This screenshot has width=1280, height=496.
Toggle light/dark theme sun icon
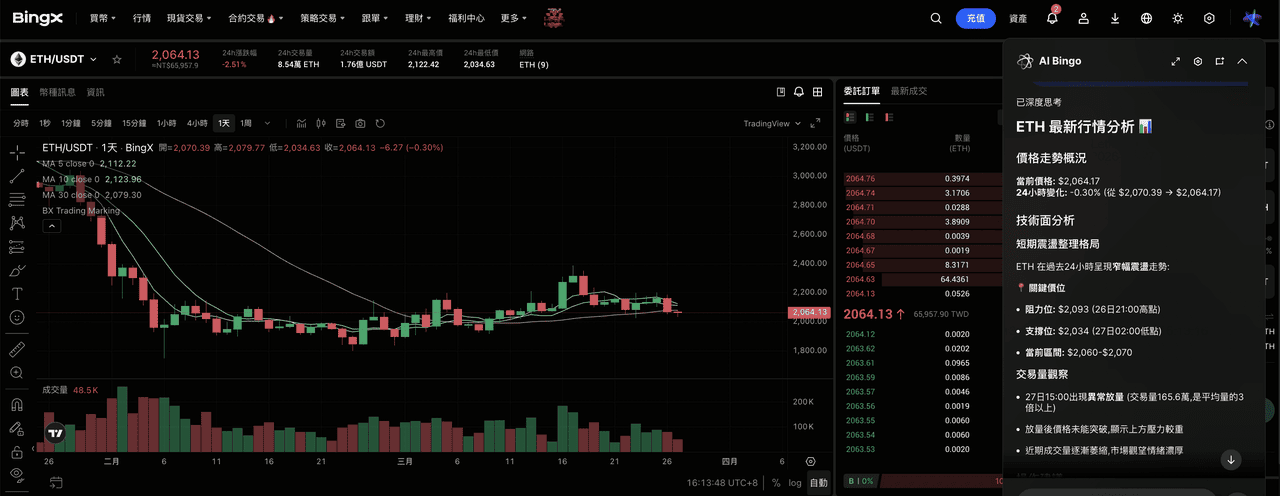[x=1178, y=18]
